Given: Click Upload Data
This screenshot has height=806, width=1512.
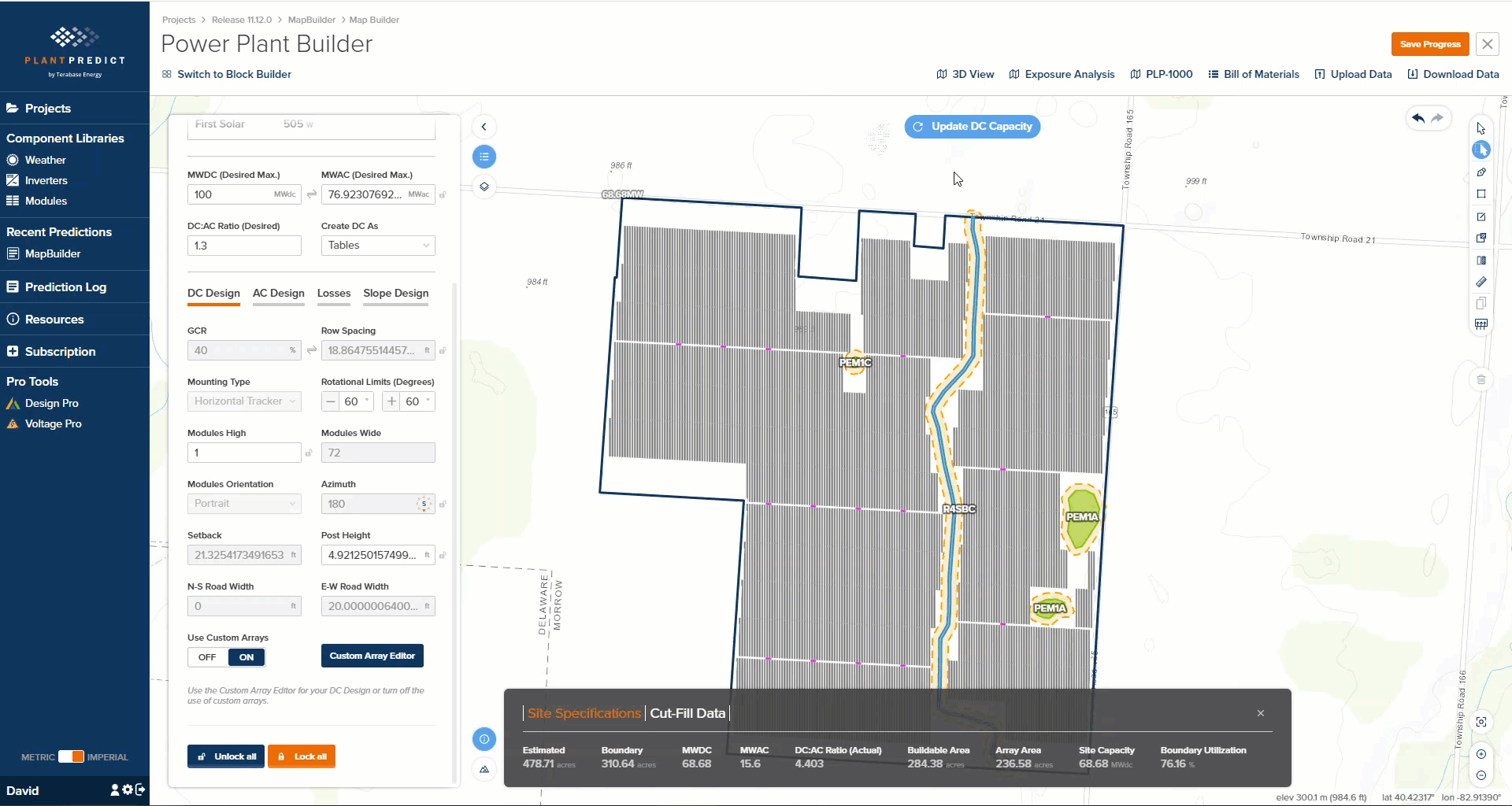Looking at the screenshot, I should (x=1353, y=74).
